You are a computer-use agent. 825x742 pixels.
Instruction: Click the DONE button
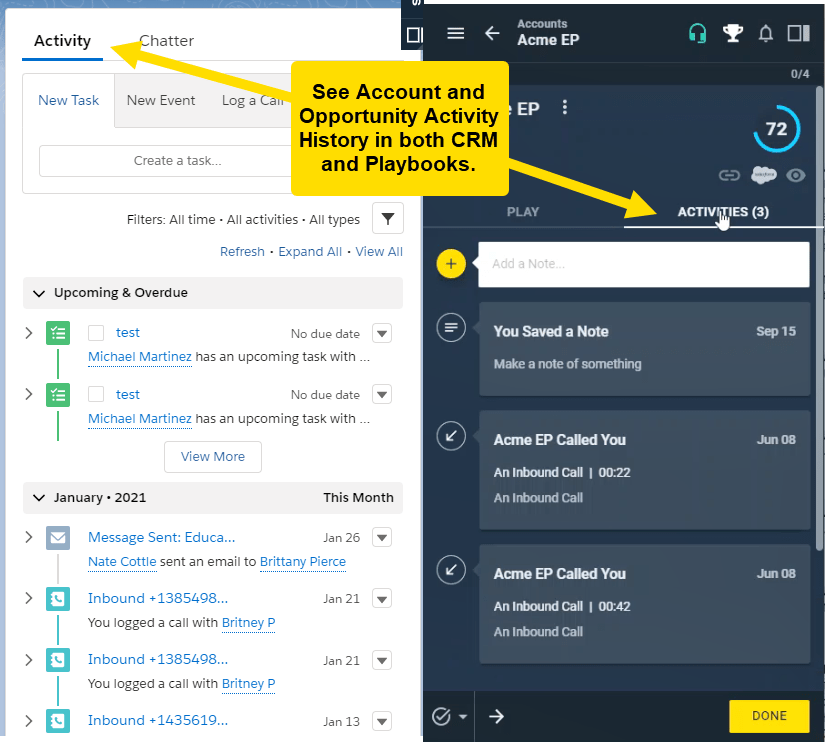(x=769, y=716)
